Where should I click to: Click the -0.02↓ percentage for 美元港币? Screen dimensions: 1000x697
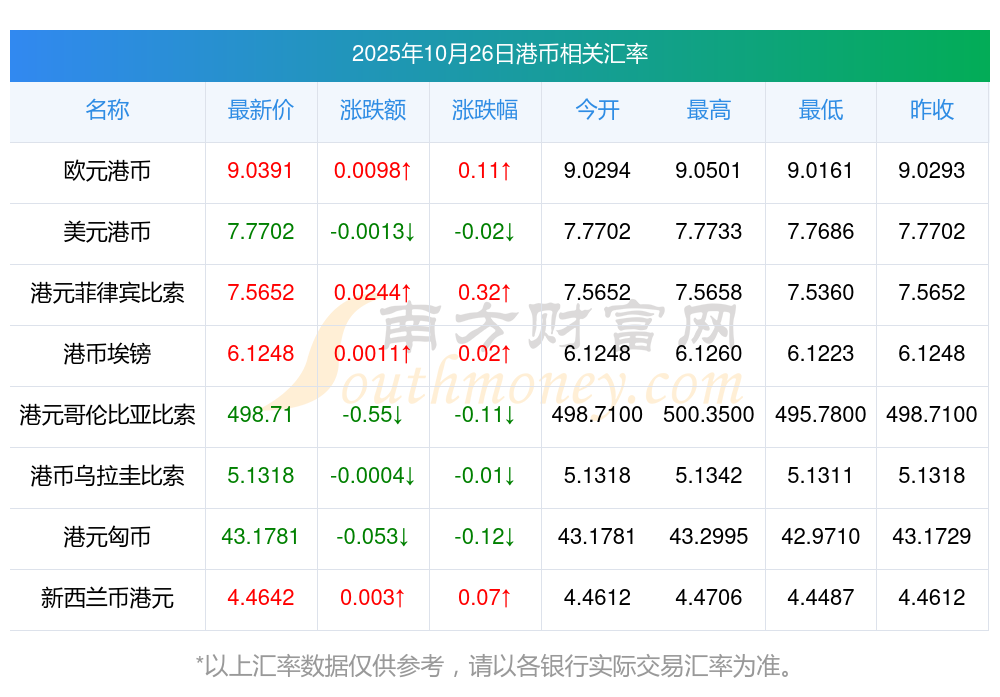pos(485,231)
